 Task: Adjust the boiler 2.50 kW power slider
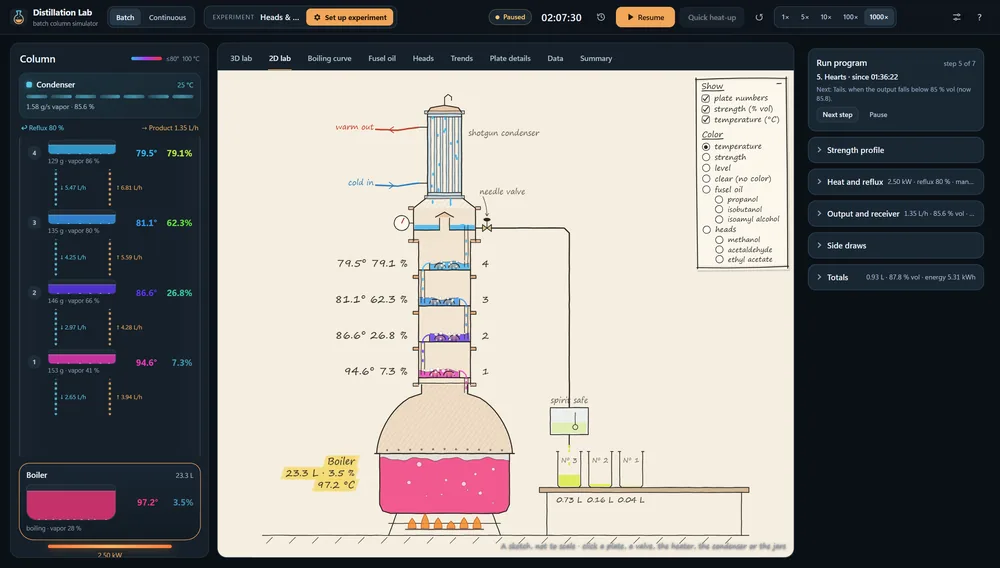pos(110,546)
